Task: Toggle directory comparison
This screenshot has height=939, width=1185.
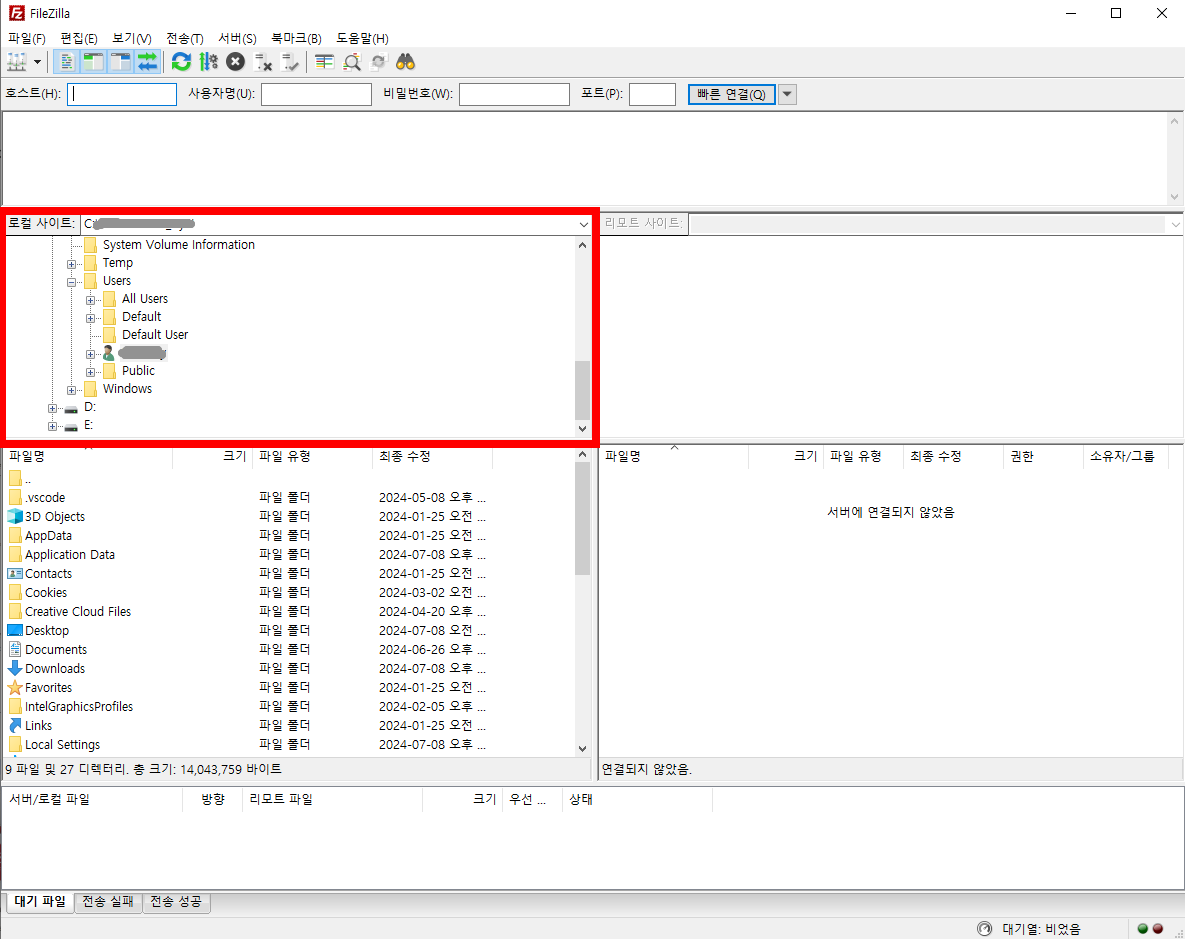Action: pos(352,62)
